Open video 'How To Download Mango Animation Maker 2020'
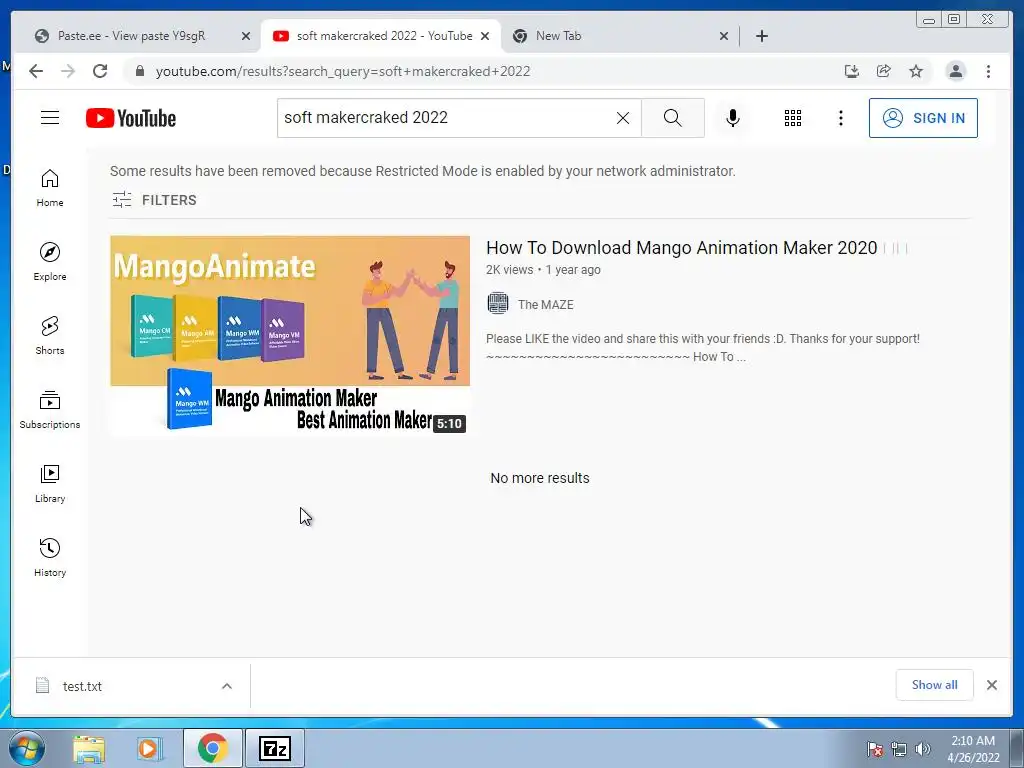 point(681,248)
